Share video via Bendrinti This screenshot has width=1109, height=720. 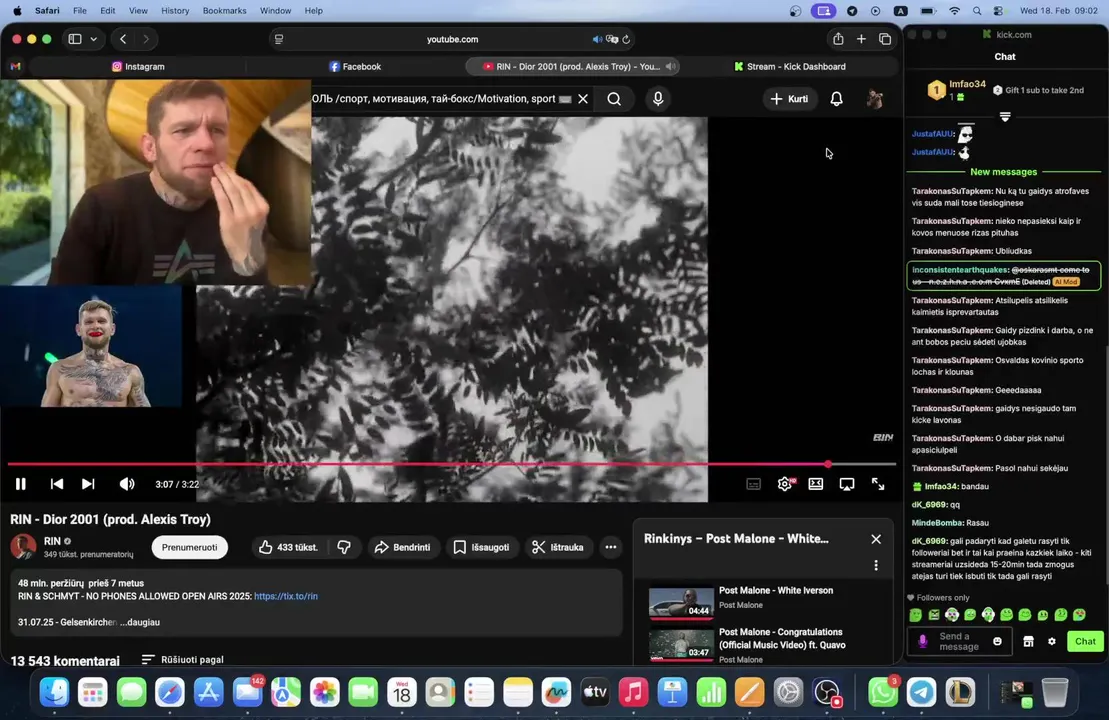coord(402,547)
